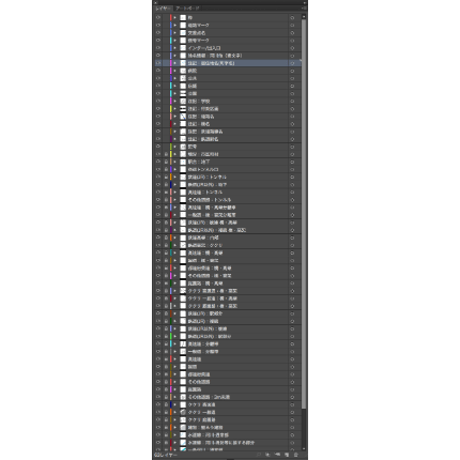Click target circle of インター出入口 layer
460x460 pixels.
292,48
